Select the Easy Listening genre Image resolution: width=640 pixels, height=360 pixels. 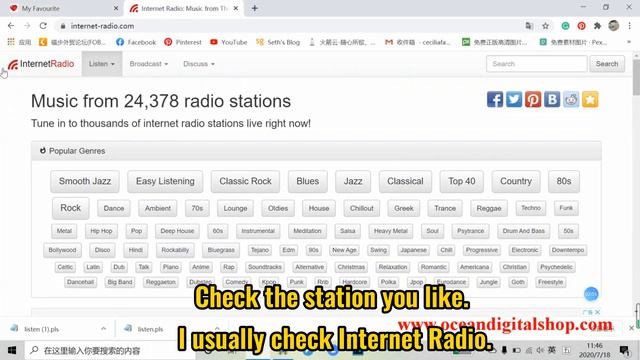point(165,181)
